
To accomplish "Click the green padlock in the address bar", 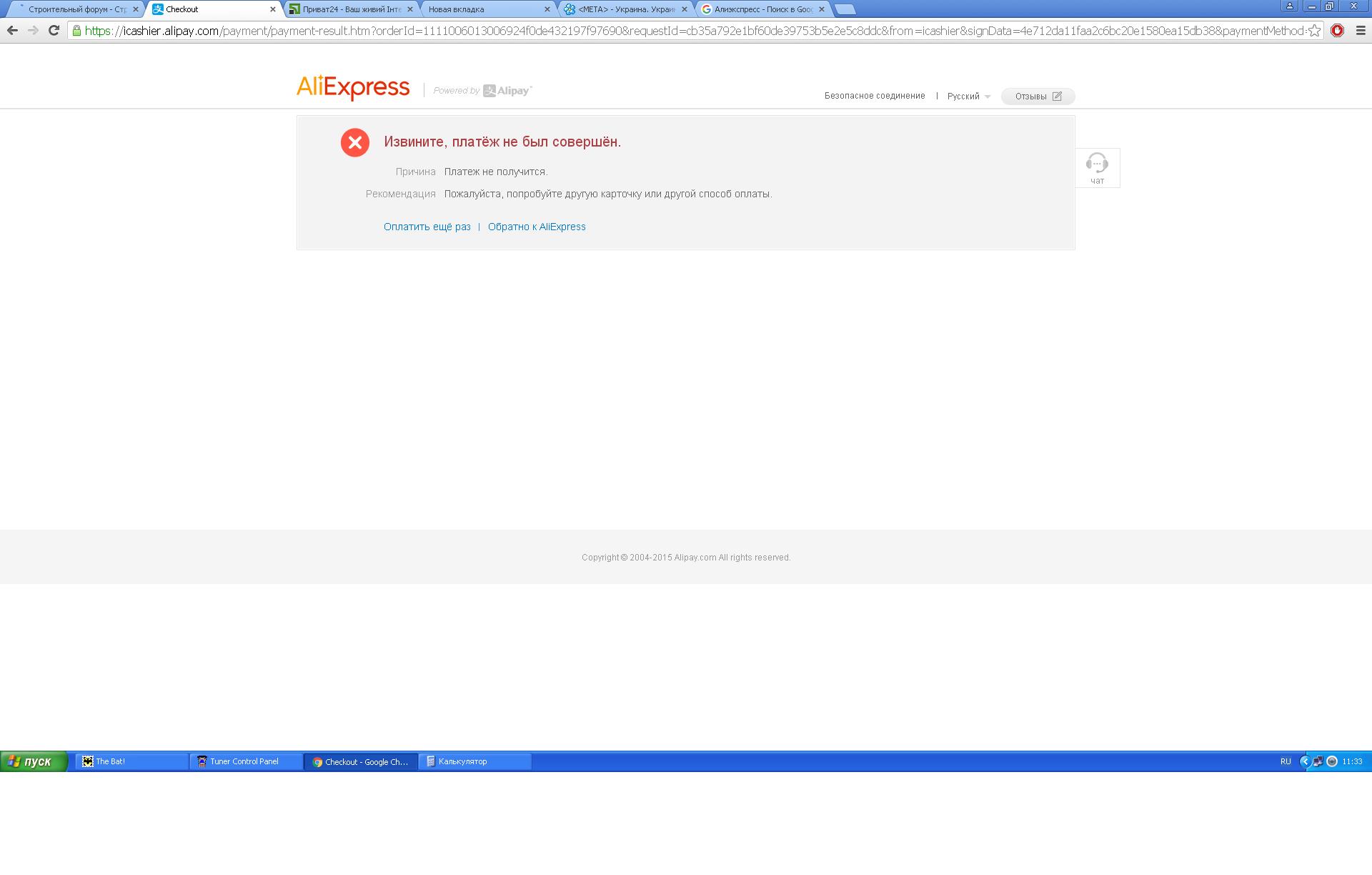I will coord(76,31).
